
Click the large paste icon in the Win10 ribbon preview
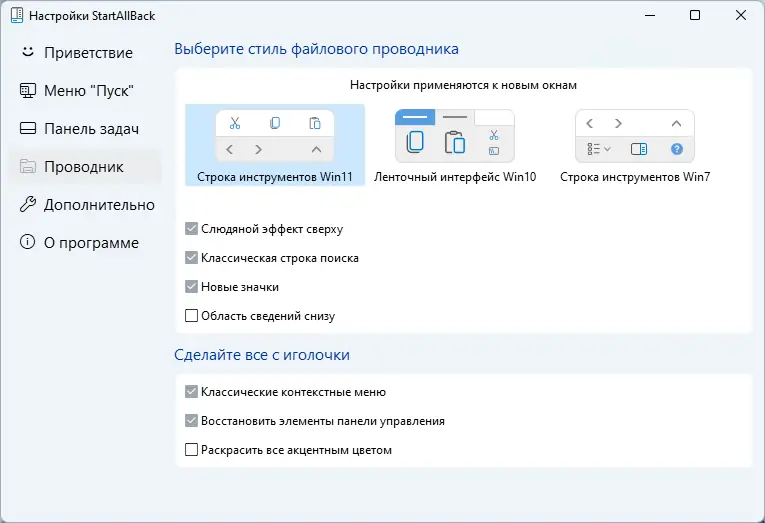pos(455,142)
